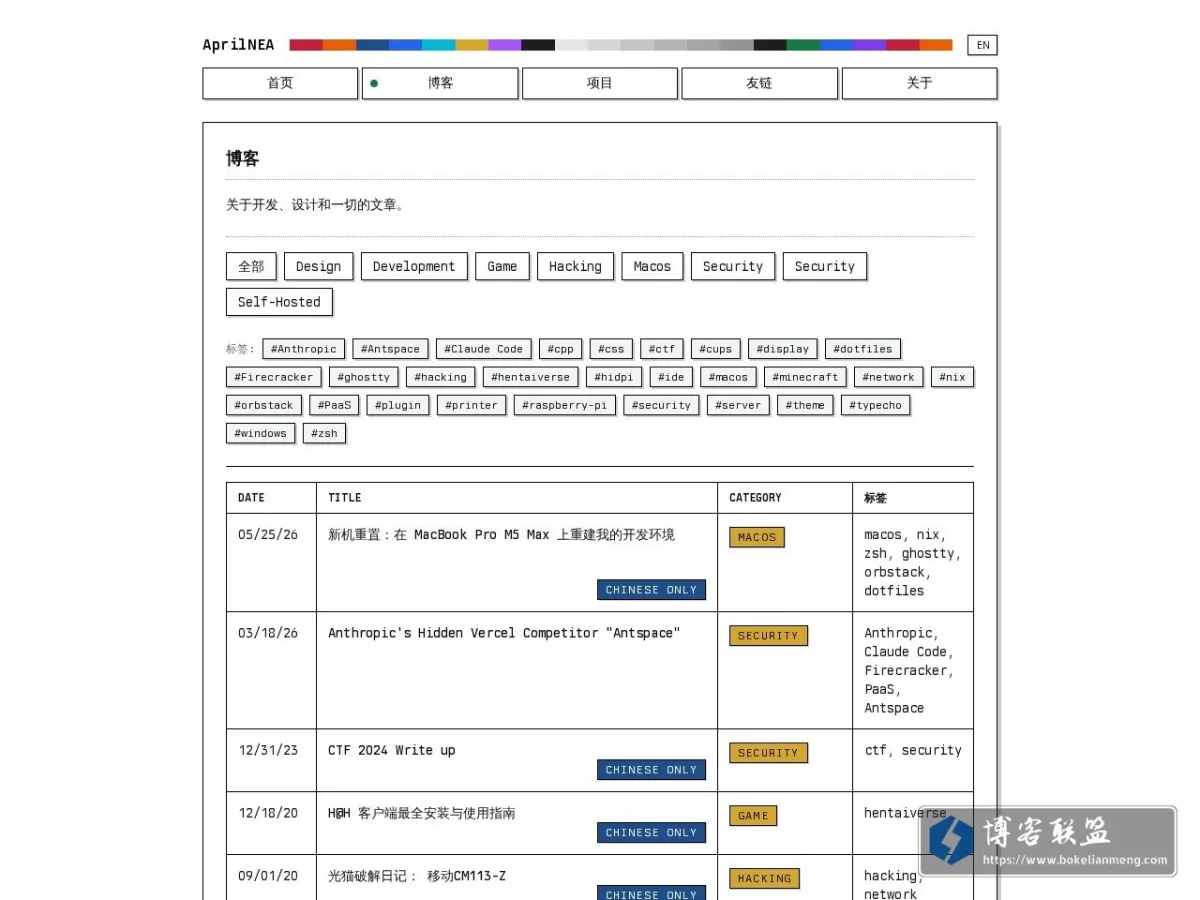
Task: Select the #nix tag
Action: click(952, 377)
